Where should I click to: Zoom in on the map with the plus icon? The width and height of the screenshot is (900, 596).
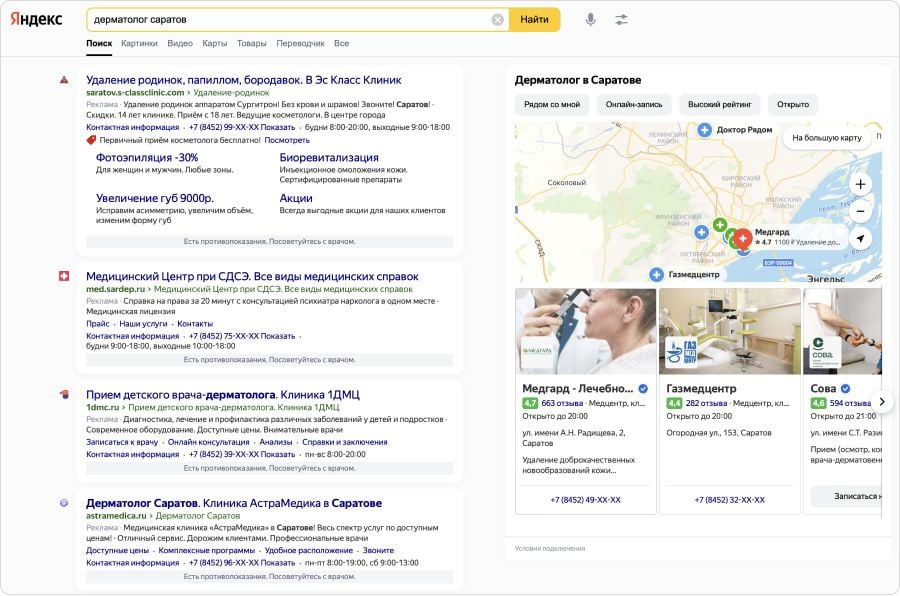click(x=859, y=186)
